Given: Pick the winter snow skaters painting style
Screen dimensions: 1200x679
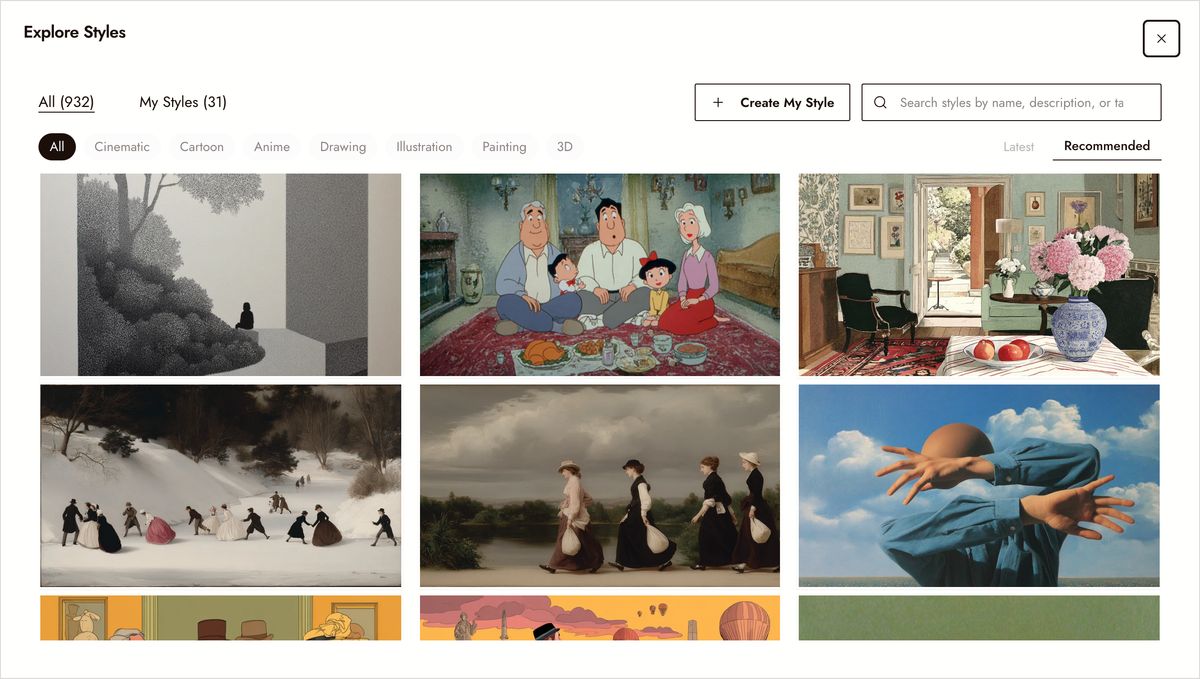Looking at the screenshot, I should coord(220,486).
